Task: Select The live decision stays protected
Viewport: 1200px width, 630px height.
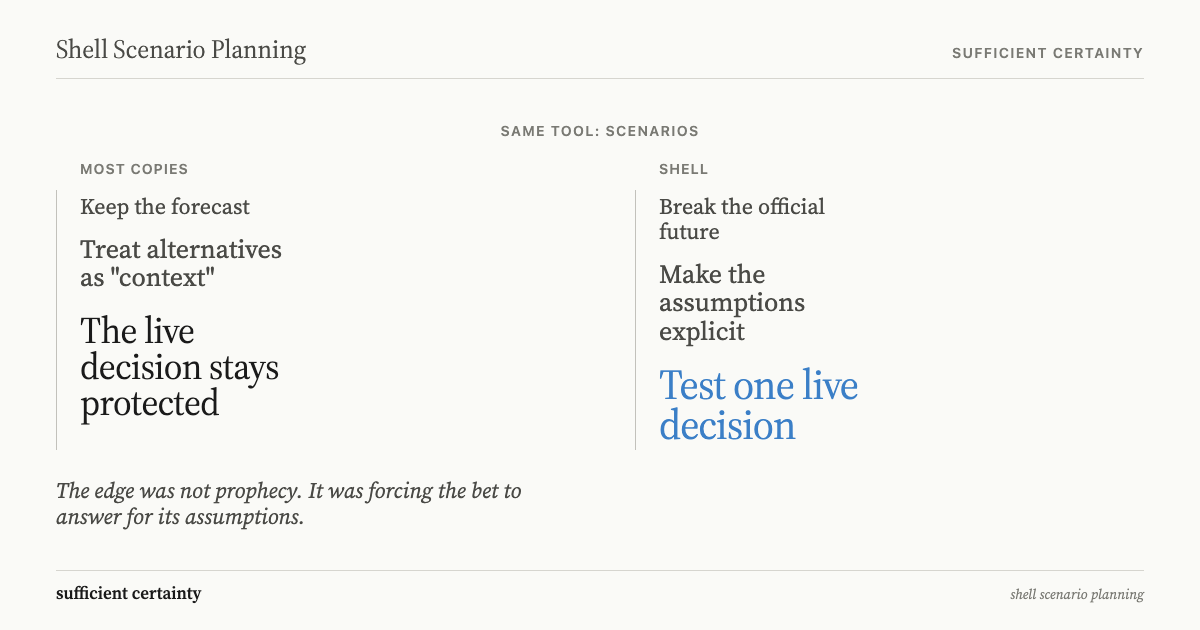Action: [x=180, y=367]
